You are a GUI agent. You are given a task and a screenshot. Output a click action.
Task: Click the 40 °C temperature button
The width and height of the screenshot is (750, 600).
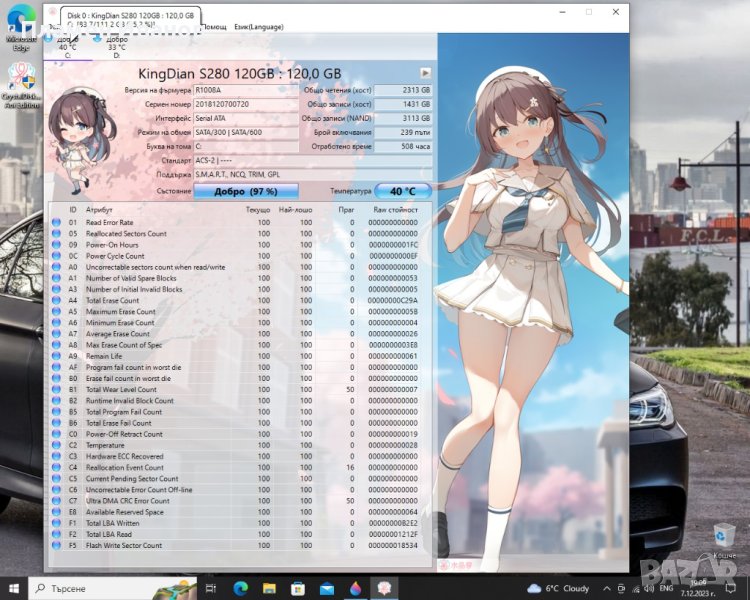(403, 190)
